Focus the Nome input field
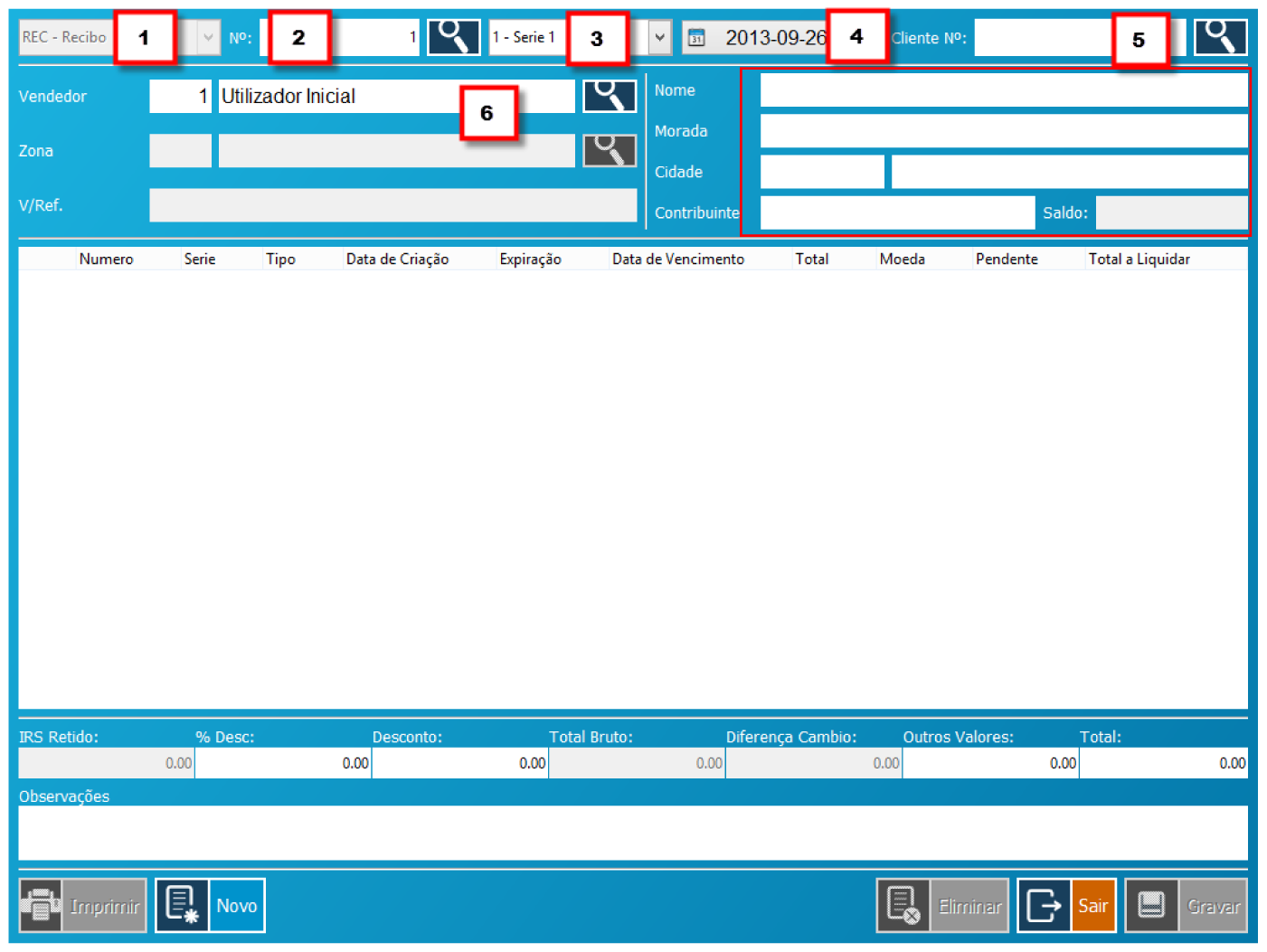 coord(1002,90)
